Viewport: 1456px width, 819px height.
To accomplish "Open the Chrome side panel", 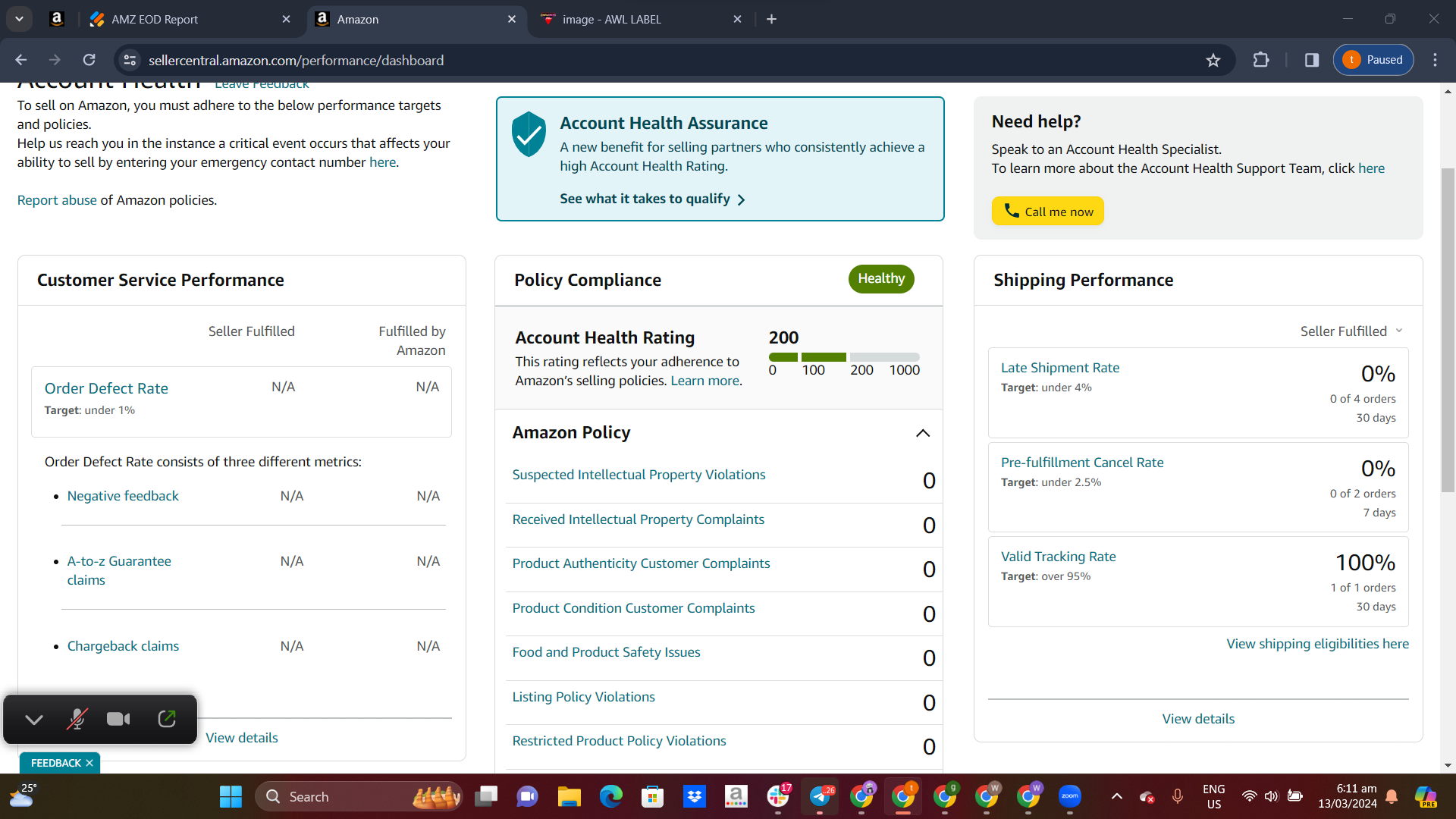I will pos(1312,60).
